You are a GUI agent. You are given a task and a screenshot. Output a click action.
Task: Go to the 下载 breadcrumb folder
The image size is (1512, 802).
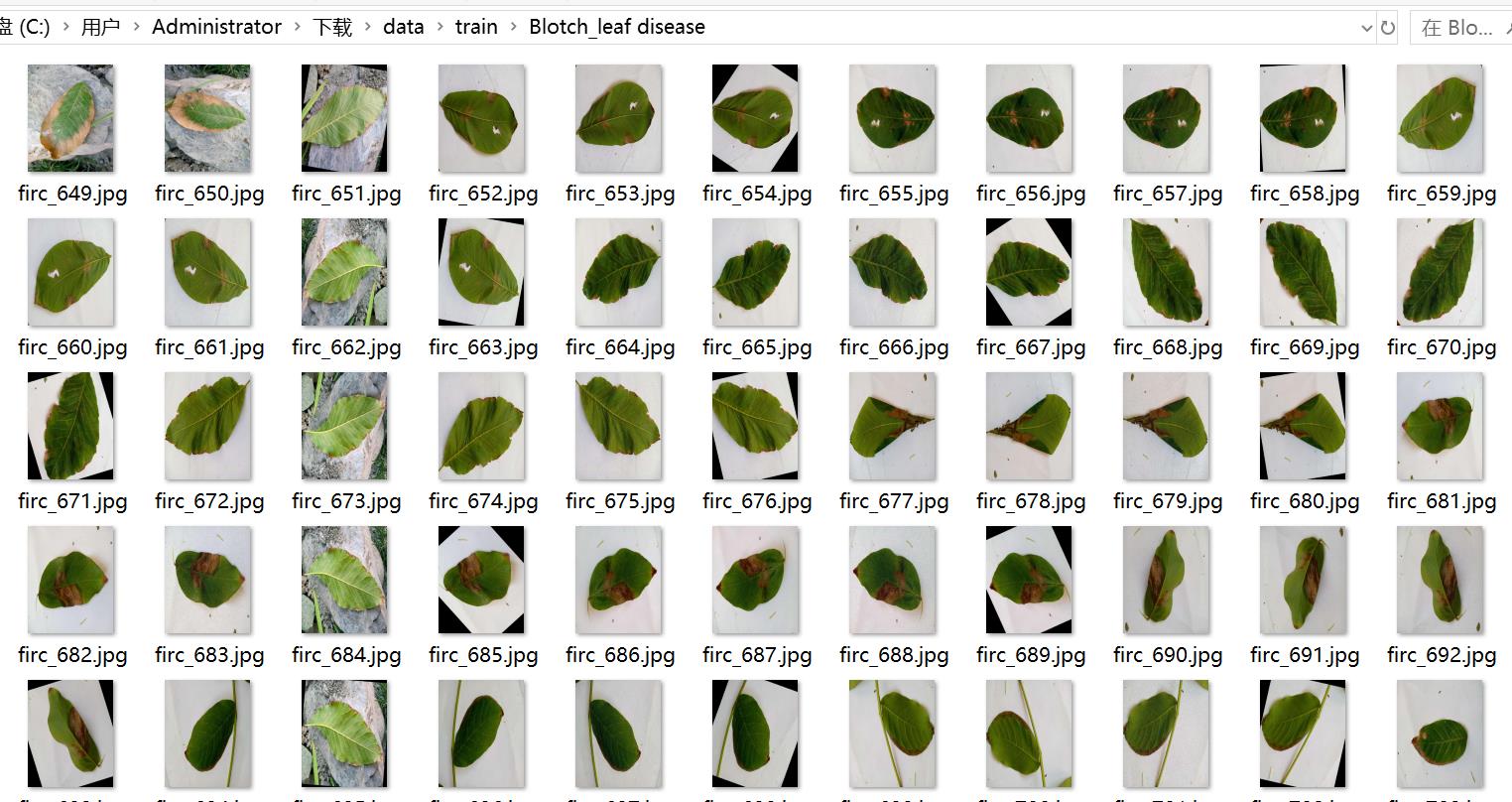click(x=332, y=27)
